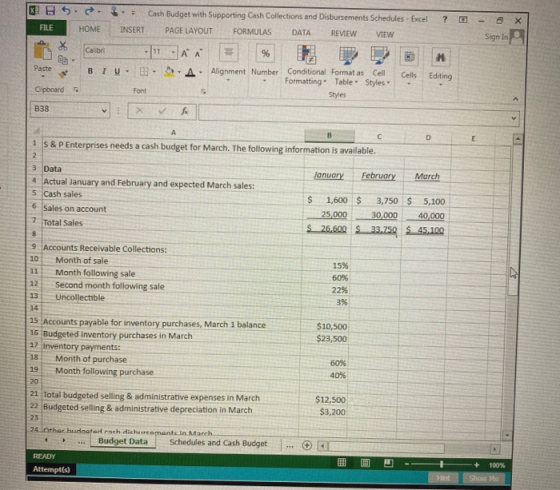Toggle Bold formatting

click(x=90, y=71)
